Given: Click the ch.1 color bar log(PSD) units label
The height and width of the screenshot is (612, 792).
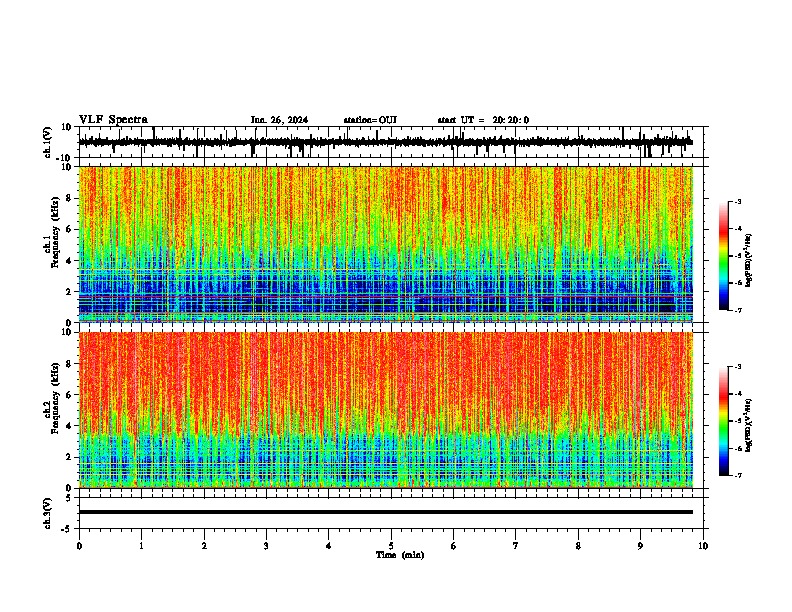Looking at the screenshot, I should (749, 260).
